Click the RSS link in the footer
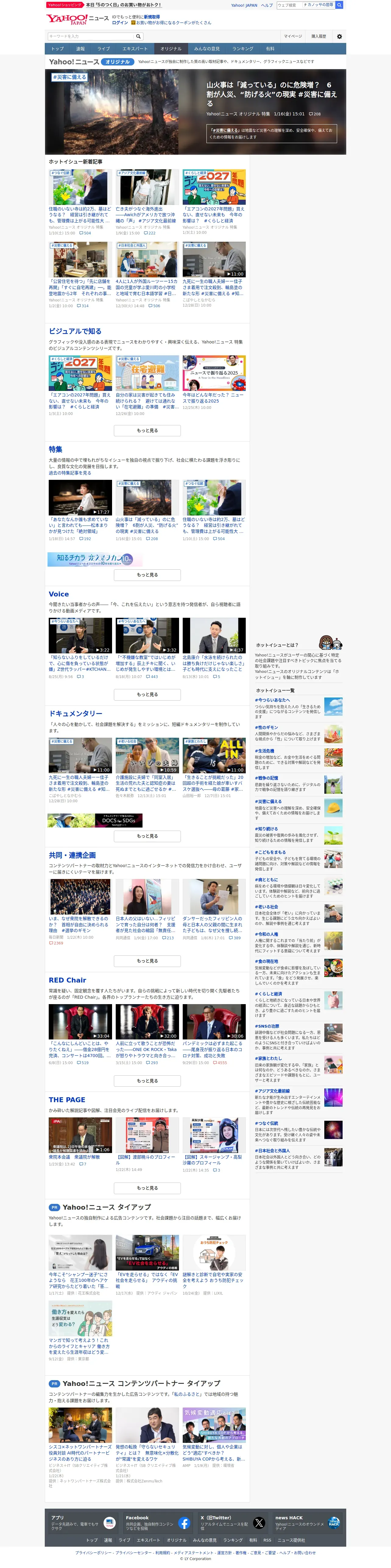 267,1540
